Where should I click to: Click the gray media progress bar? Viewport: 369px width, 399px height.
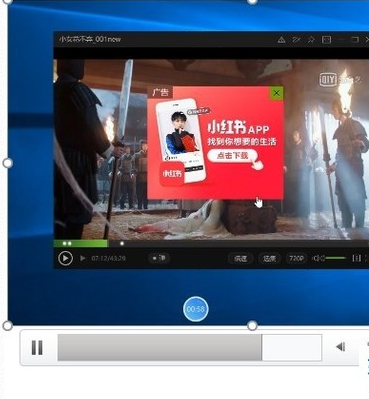pyautogui.click(x=190, y=348)
